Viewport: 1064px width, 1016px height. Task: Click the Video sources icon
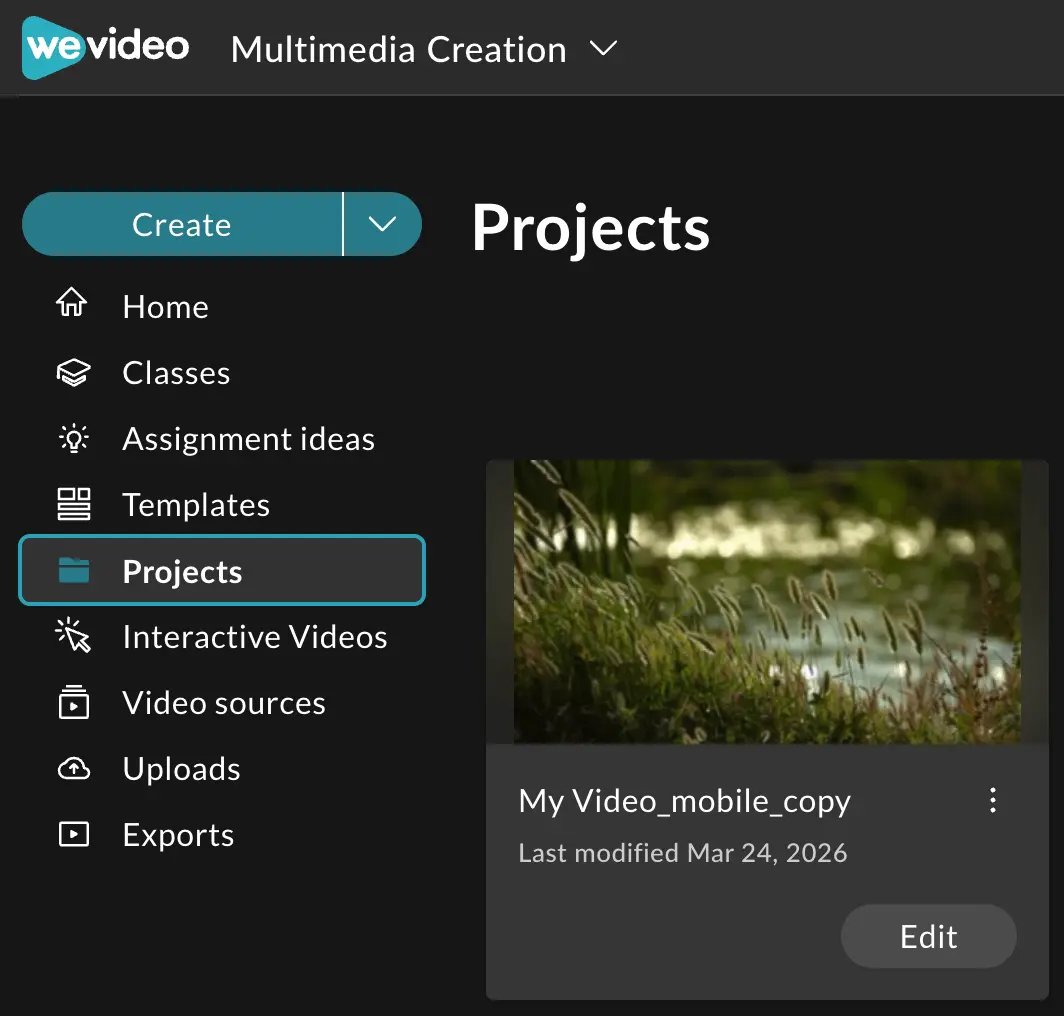click(73, 702)
